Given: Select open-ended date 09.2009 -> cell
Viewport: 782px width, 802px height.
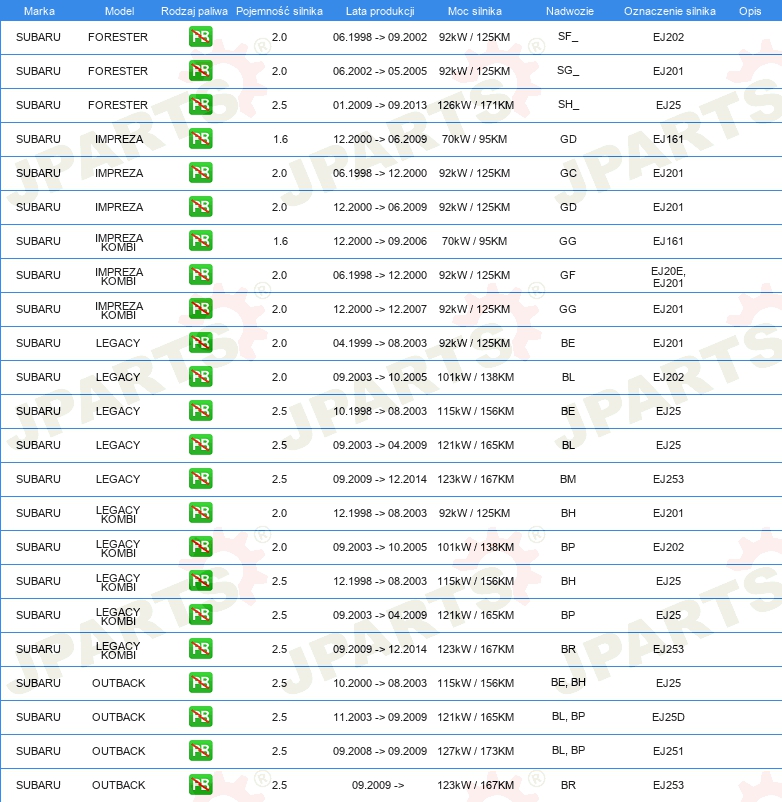Looking at the screenshot, I should point(378,785).
